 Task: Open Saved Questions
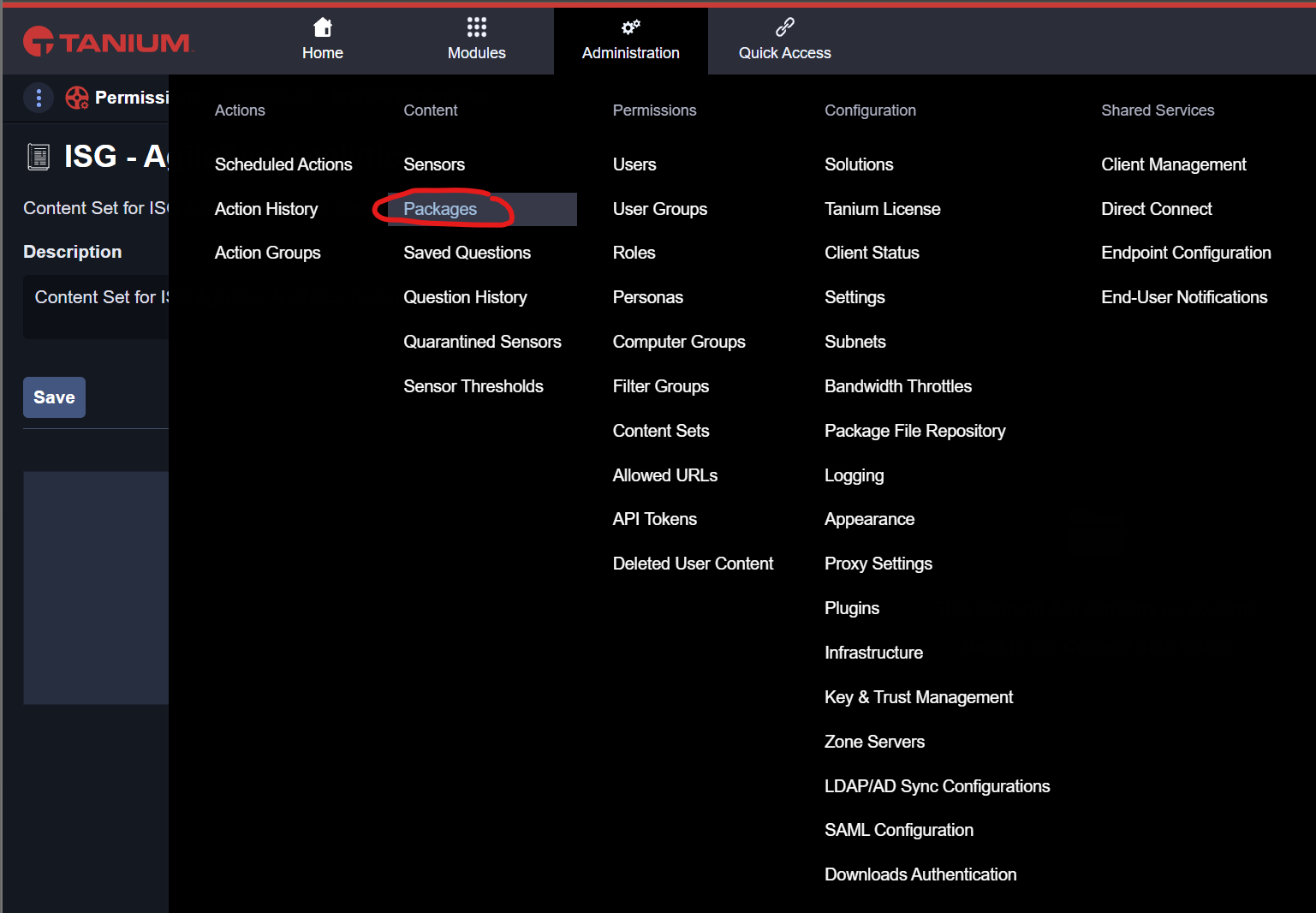point(467,253)
